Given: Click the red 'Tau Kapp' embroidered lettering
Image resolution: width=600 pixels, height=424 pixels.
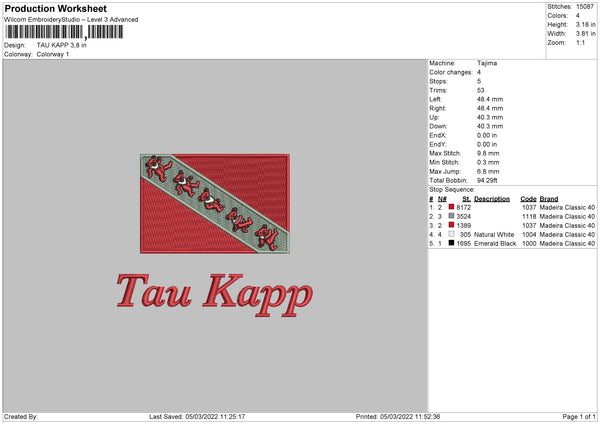Looking at the screenshot, I should coord(215,295).
